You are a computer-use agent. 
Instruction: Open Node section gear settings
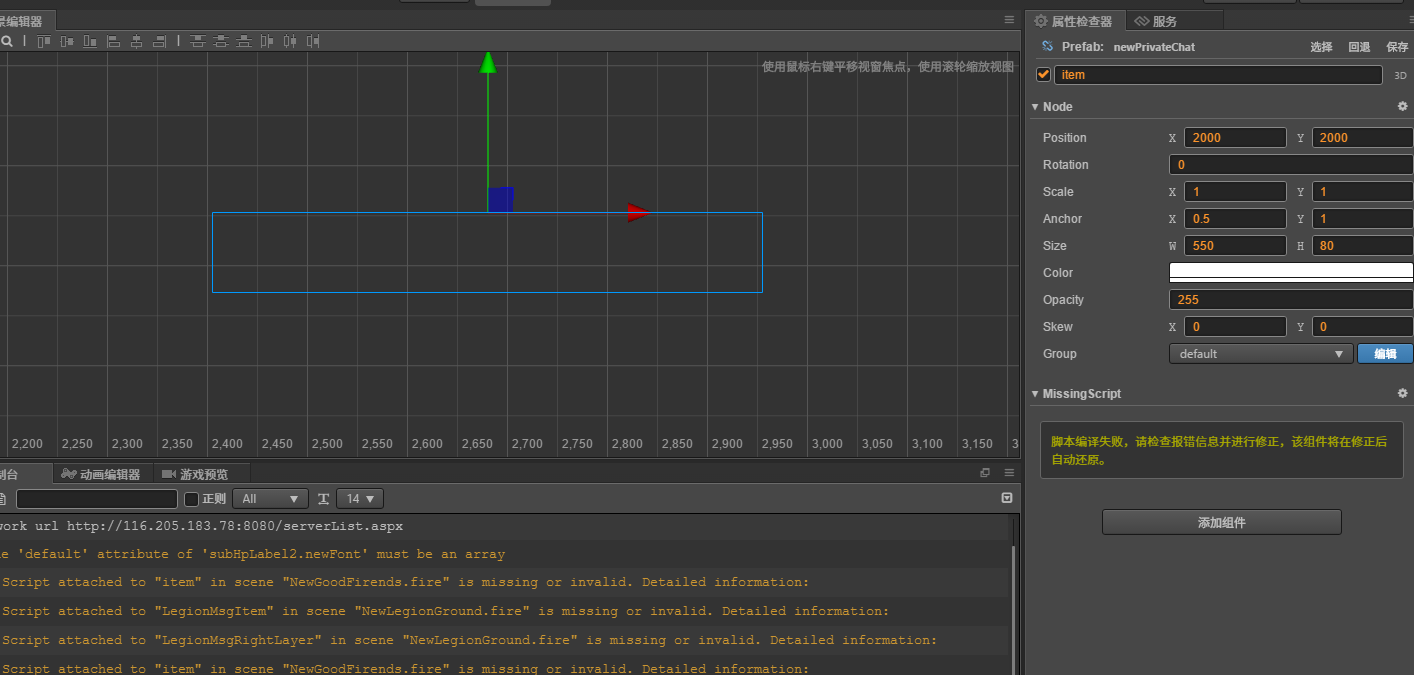[x=1402, y=107]
